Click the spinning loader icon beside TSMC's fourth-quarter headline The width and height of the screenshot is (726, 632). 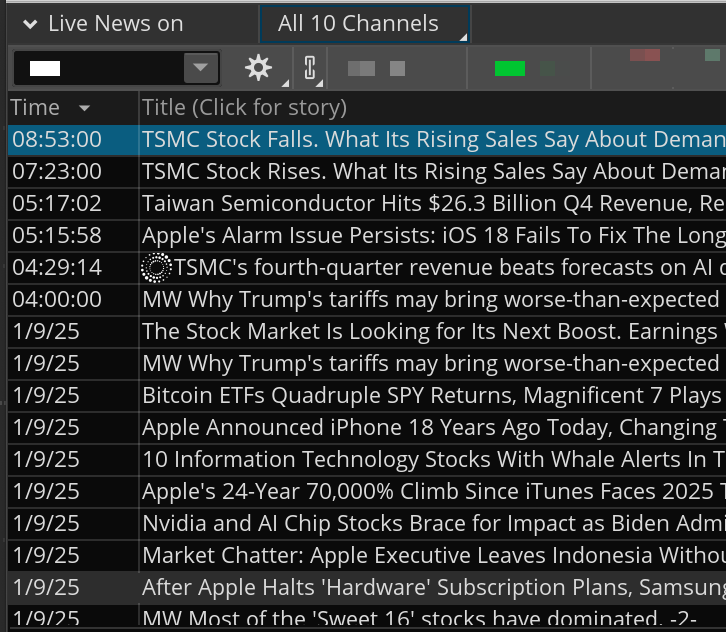pos(157,267)
